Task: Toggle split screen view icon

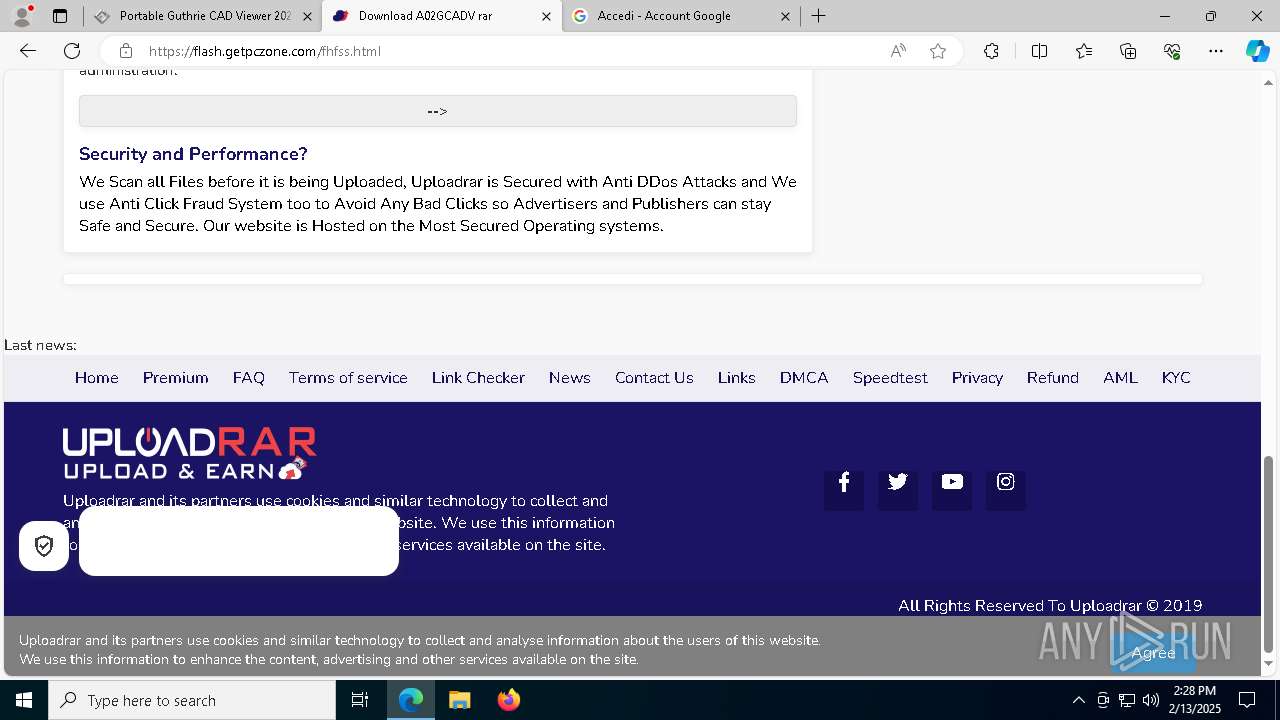Action: (1039, 51)
